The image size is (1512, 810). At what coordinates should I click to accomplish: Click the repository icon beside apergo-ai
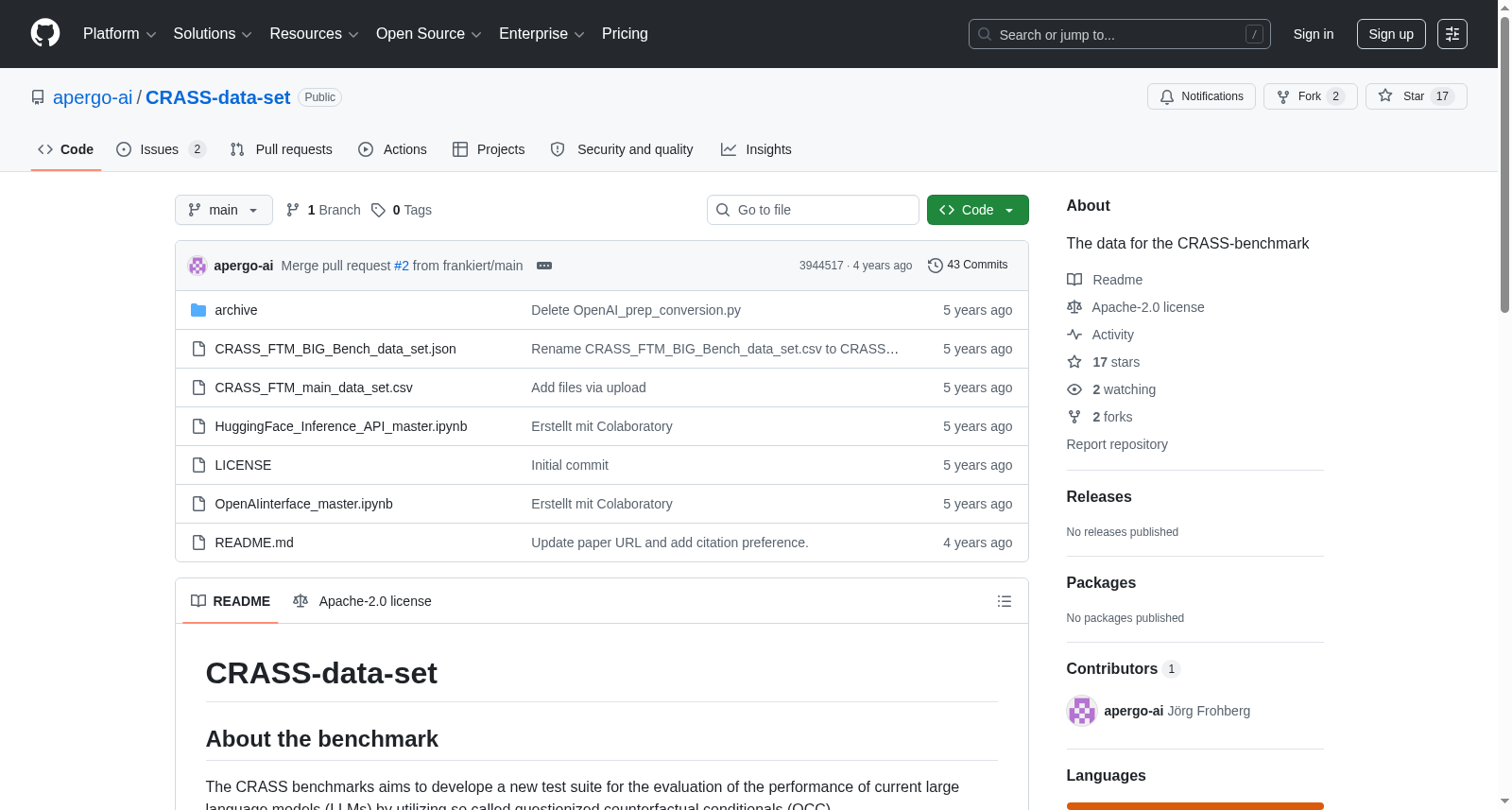click(x=38, y=97)
